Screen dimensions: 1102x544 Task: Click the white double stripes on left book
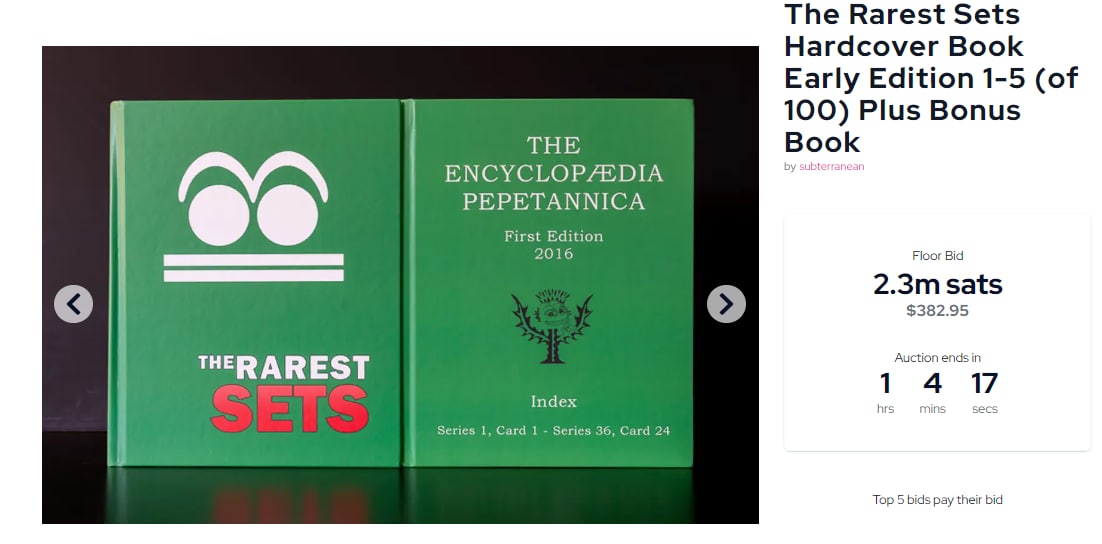(x=254, y=268)
